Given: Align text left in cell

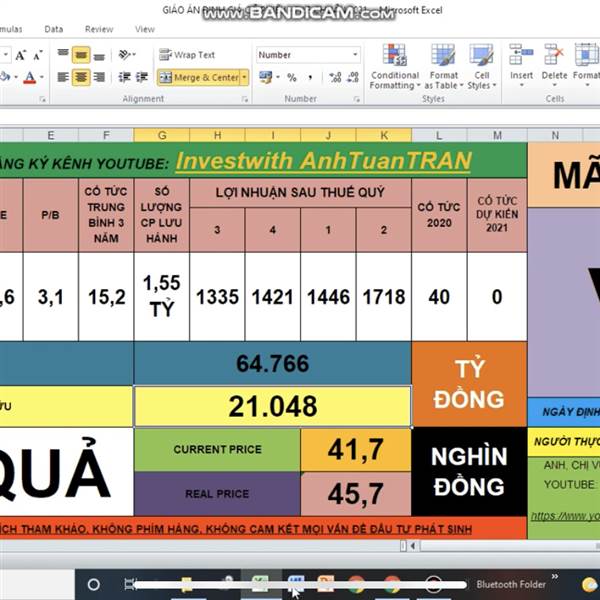Looking at the screenshot, I should pyautogui.click(x=63, y=77).
